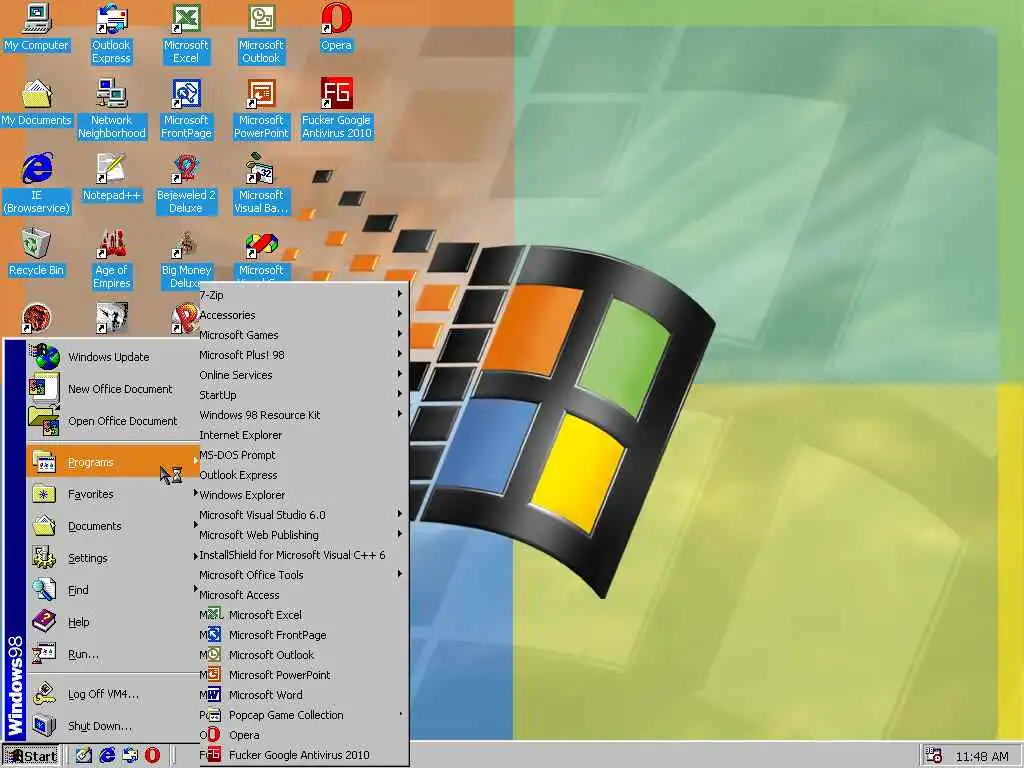This screenshot has width=1024, height=768.
Task: Expand Find in the Start menu
Action: click(x=113, y=590)
